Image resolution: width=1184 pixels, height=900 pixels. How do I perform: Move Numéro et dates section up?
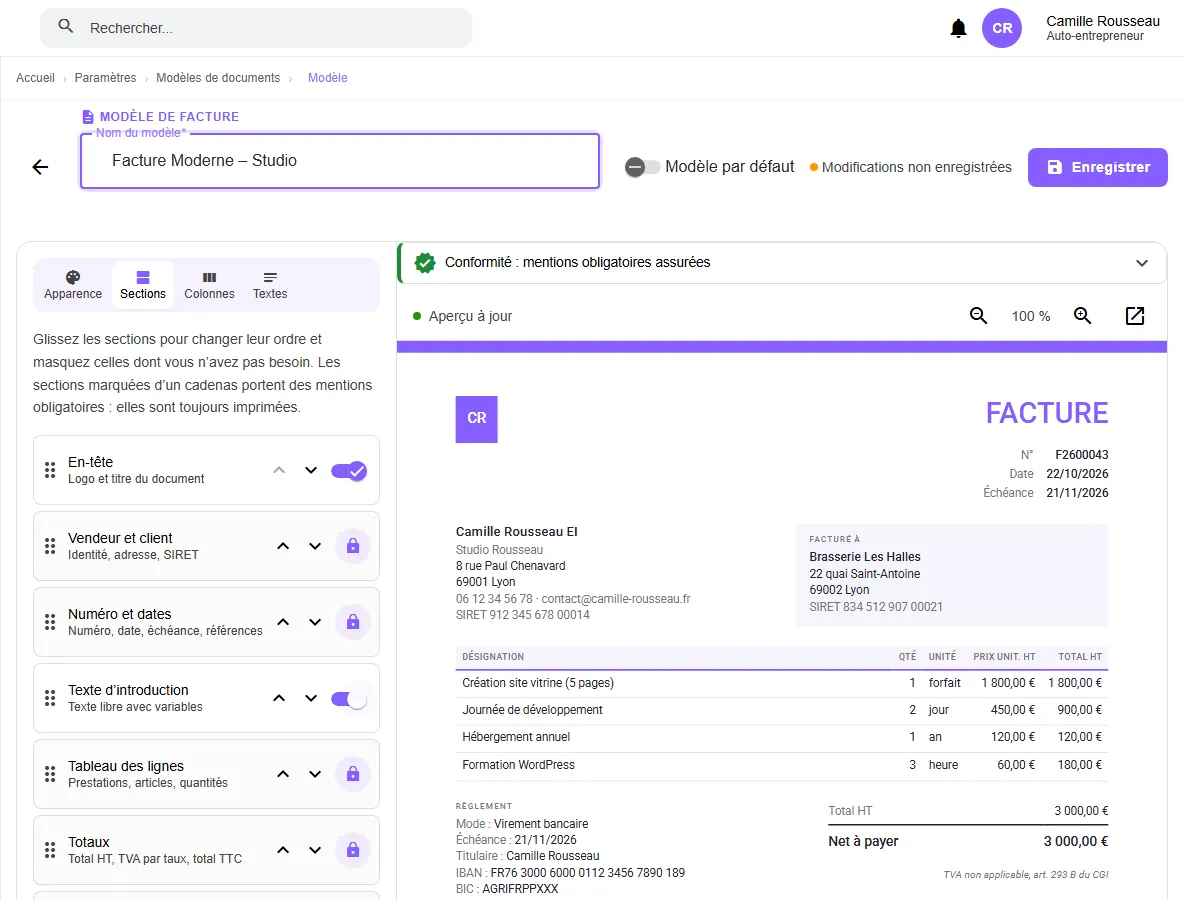tap(283, 622)
